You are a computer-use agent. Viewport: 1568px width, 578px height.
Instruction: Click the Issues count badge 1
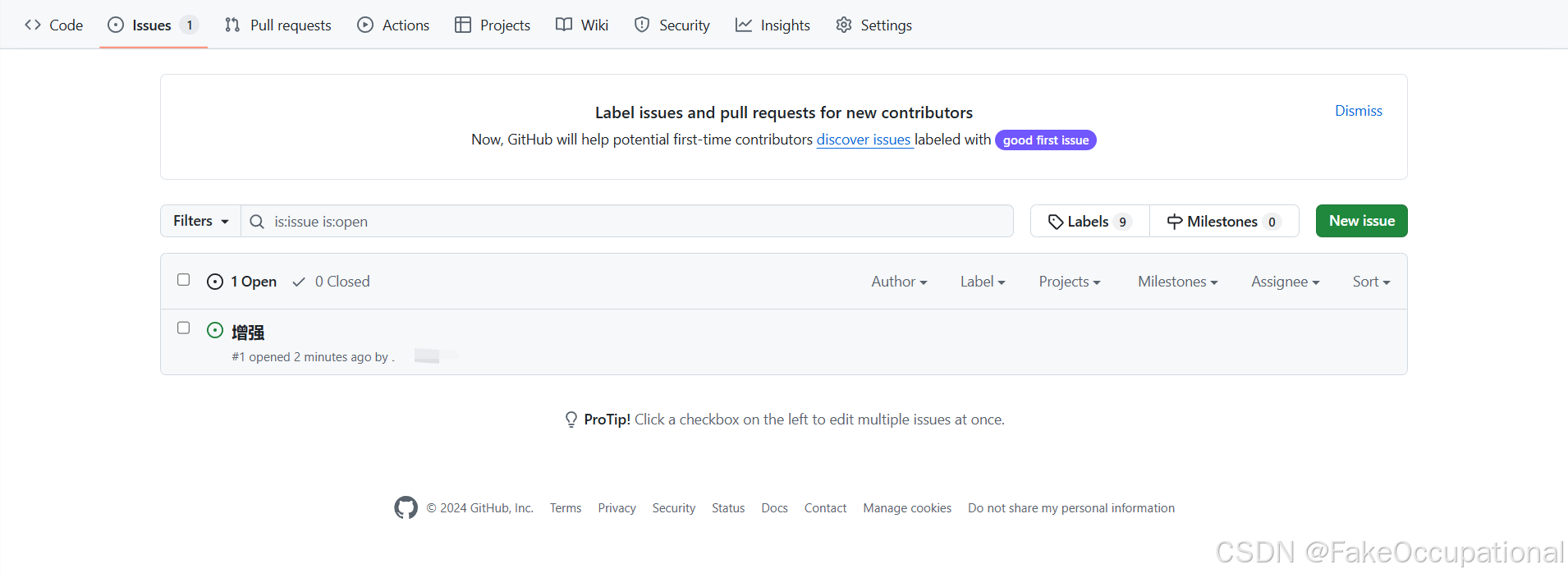click(190, 25)
